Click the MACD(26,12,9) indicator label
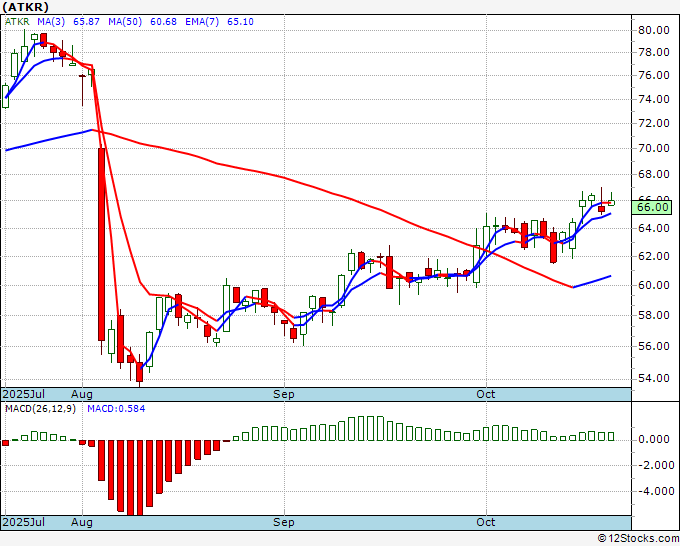The height and width of the screenshot is (546, 680). pyautogui.click(x=40, y=409)
